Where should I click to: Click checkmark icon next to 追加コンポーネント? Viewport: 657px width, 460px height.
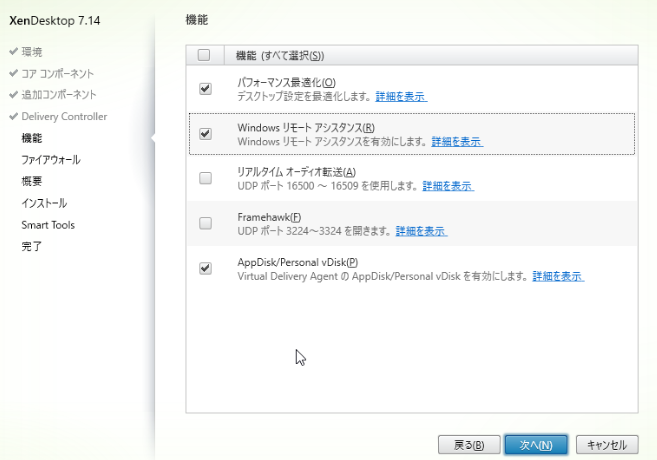pos(13,94)
